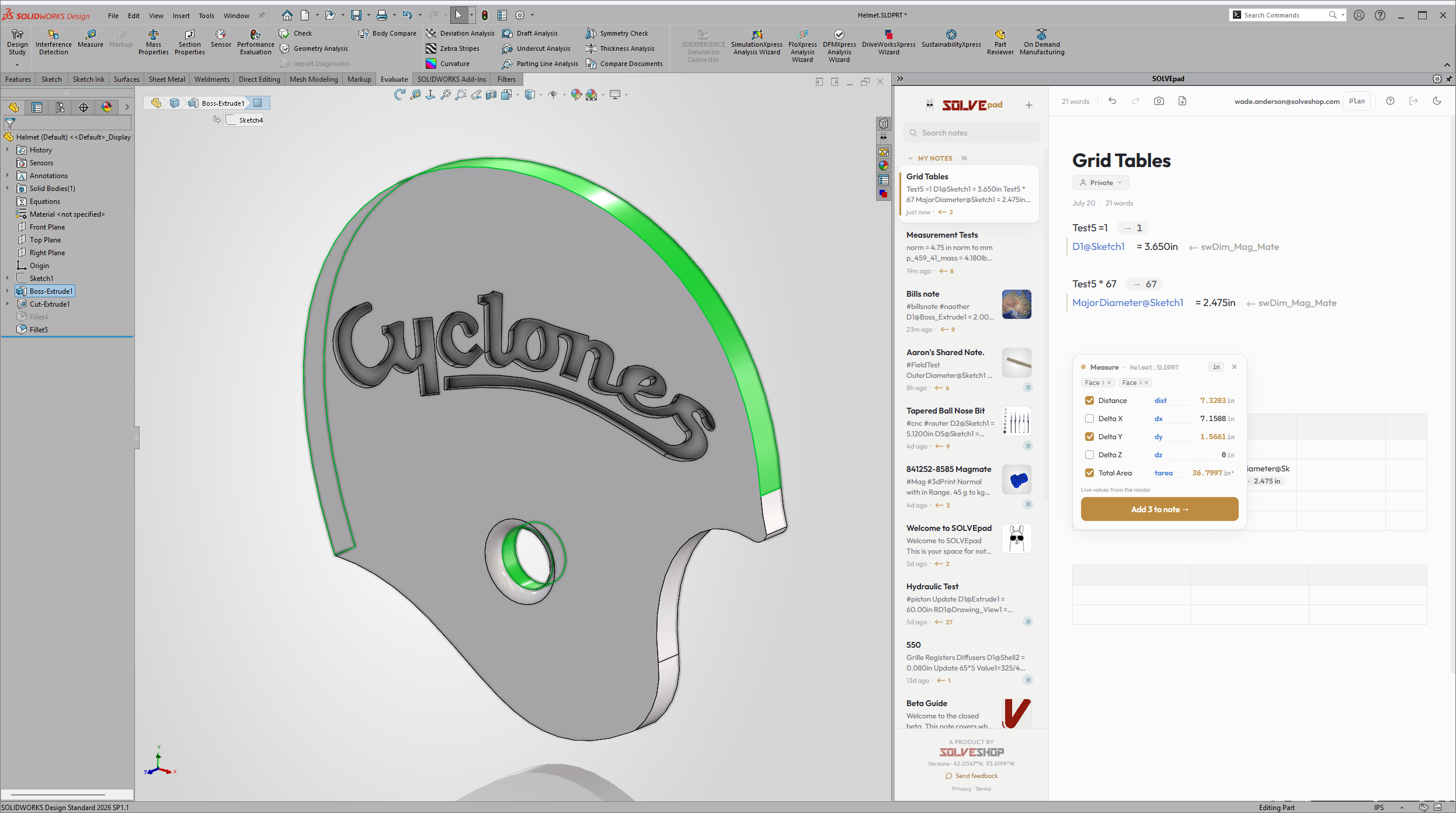The width and height of the screenshot is (1456, 813).
Task: Click the tarea variable name
Action: (x=1163, y=473)
